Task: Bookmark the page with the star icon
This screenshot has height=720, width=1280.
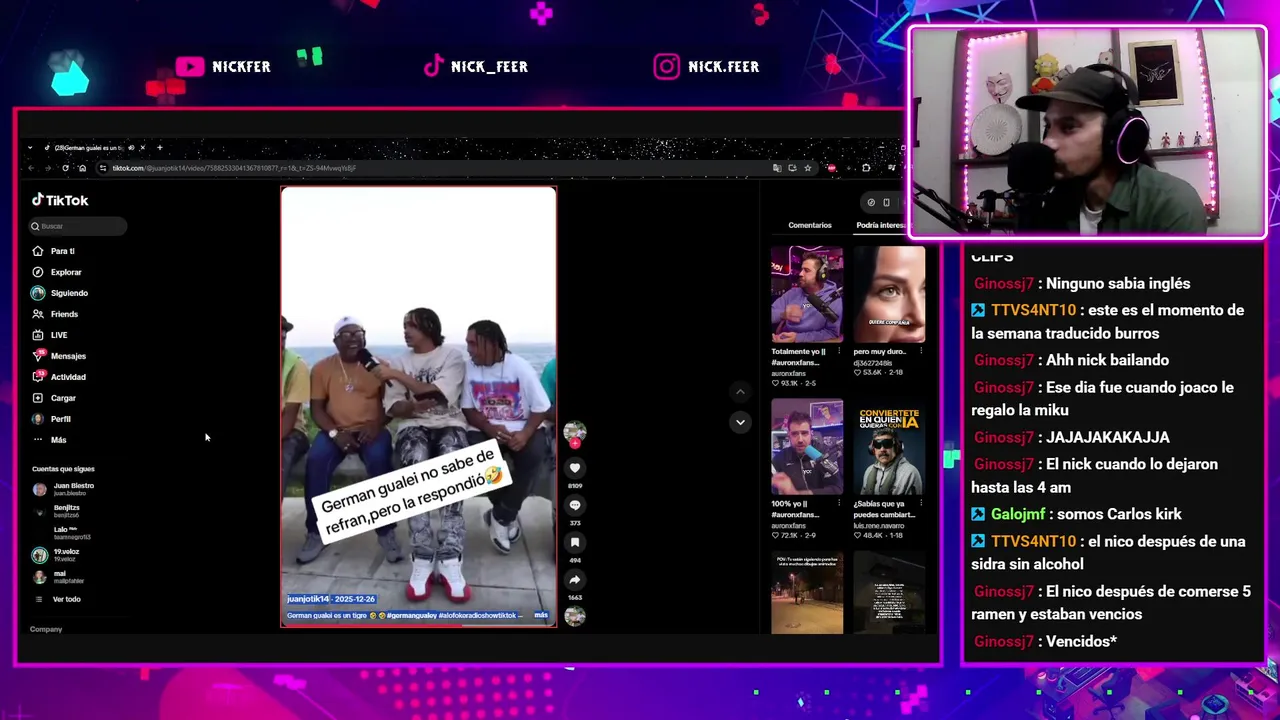Action: click(x=808, y=168)
